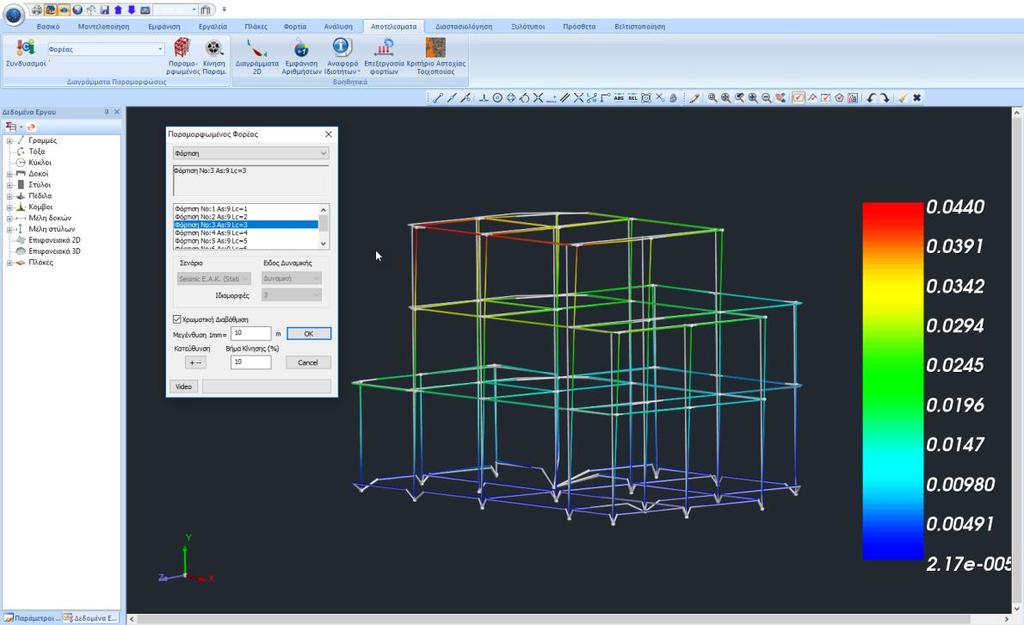1024x625 pixels.
Task: Click the round application menu orb
Action: tap(13, 13)
